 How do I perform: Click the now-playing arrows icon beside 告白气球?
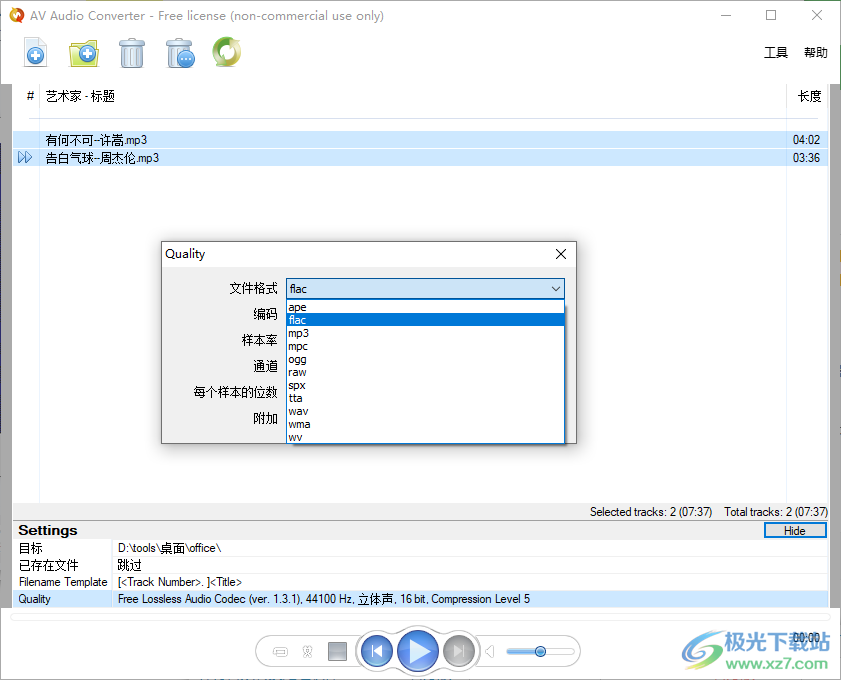[x=25, y=158]
